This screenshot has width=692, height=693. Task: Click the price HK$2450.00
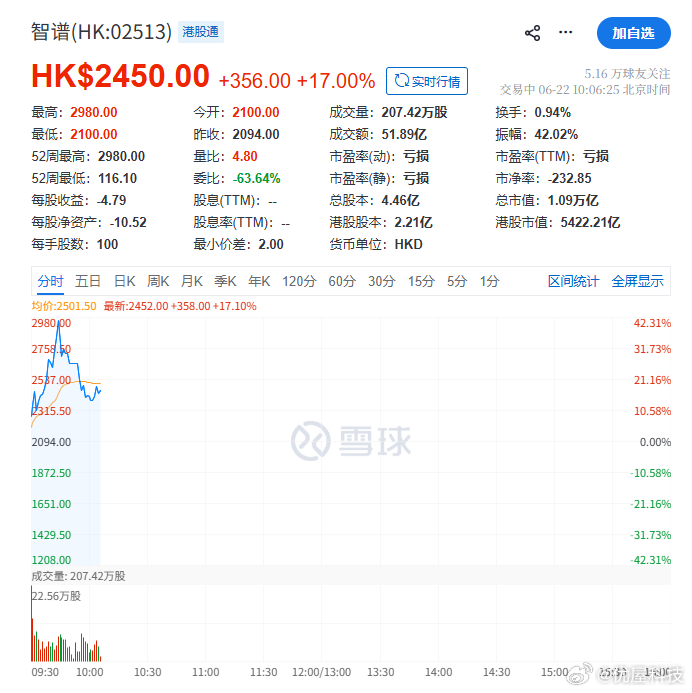click(x=120, y=76)
